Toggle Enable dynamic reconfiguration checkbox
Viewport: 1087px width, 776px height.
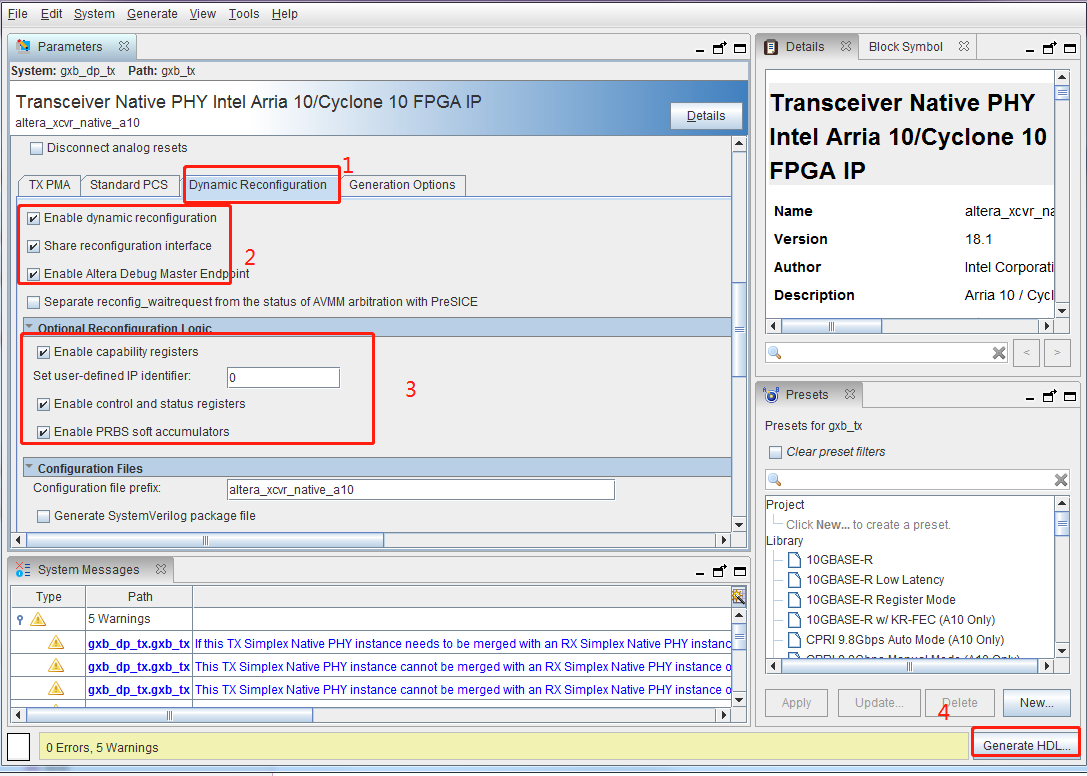(33, 218)
